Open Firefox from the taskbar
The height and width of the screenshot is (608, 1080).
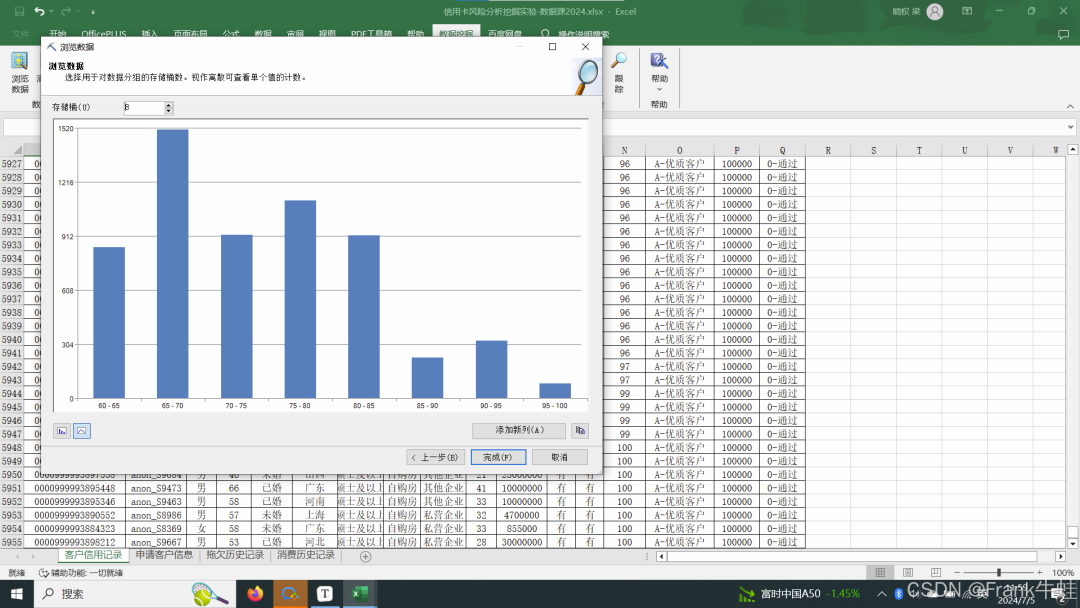click(x=255, y=594)
